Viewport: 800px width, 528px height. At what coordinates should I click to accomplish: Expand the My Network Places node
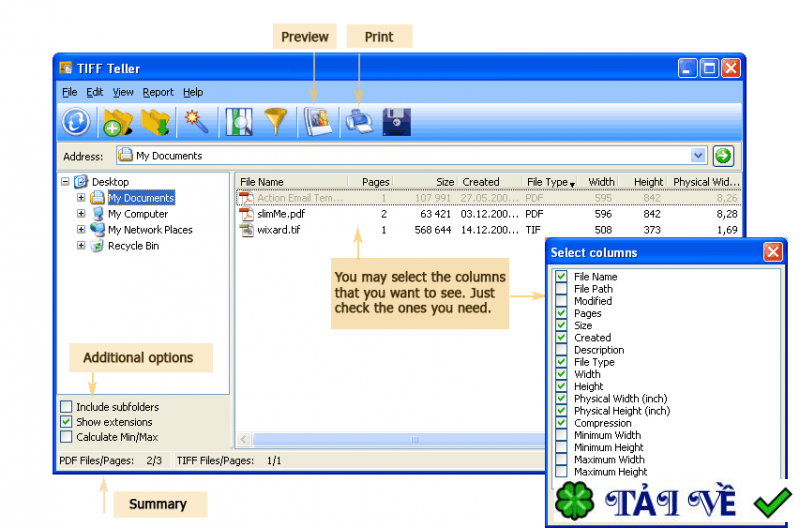coord(81,230)
